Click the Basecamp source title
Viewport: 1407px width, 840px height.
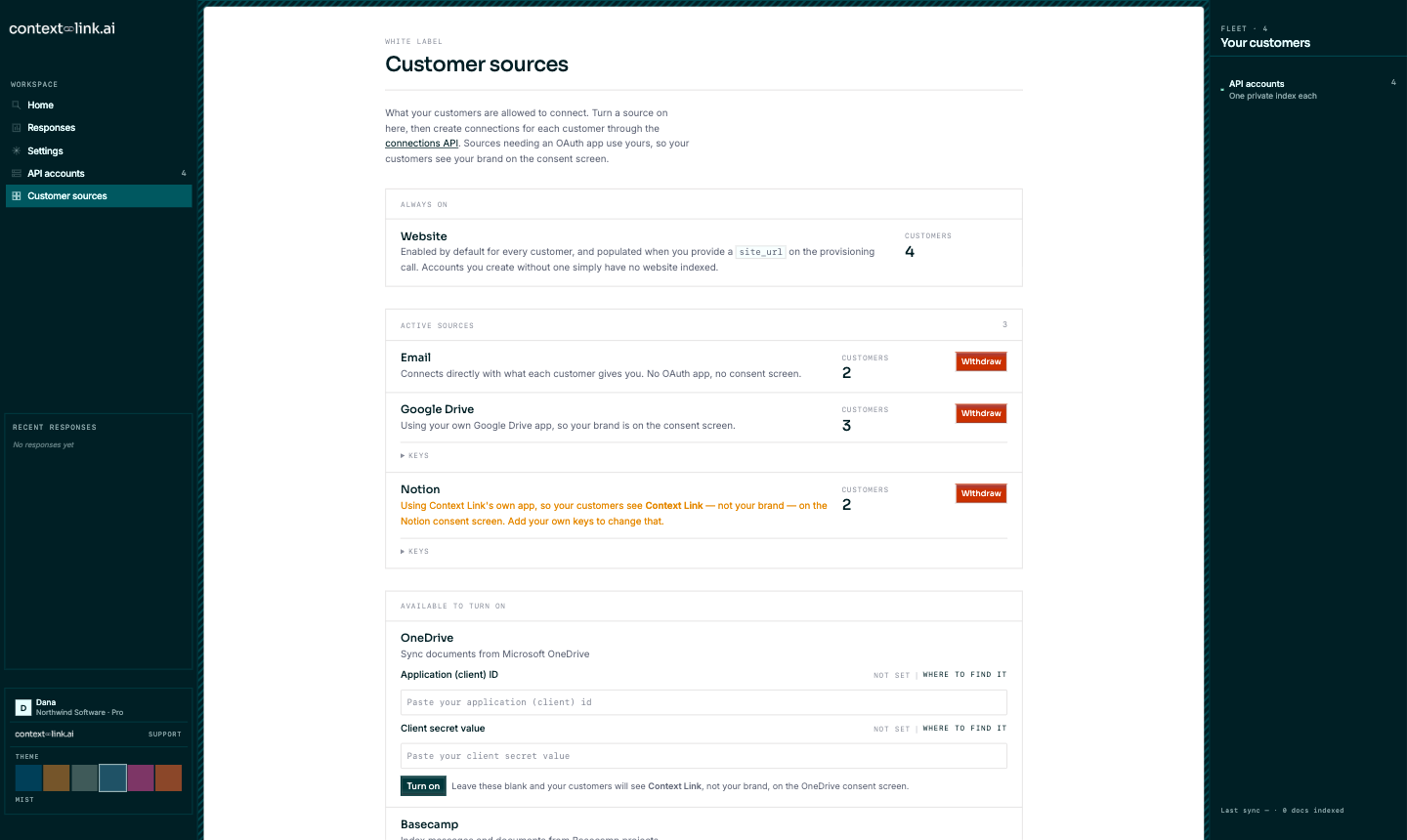coord(429,824)
